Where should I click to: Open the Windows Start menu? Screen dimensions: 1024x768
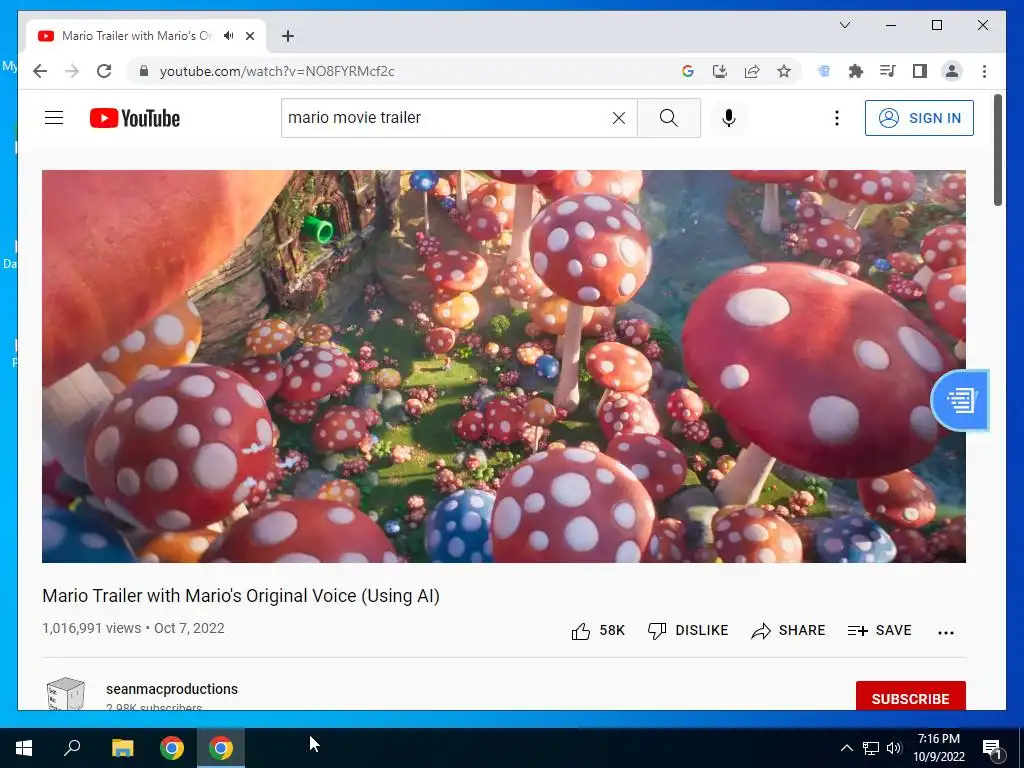(24, 748)
